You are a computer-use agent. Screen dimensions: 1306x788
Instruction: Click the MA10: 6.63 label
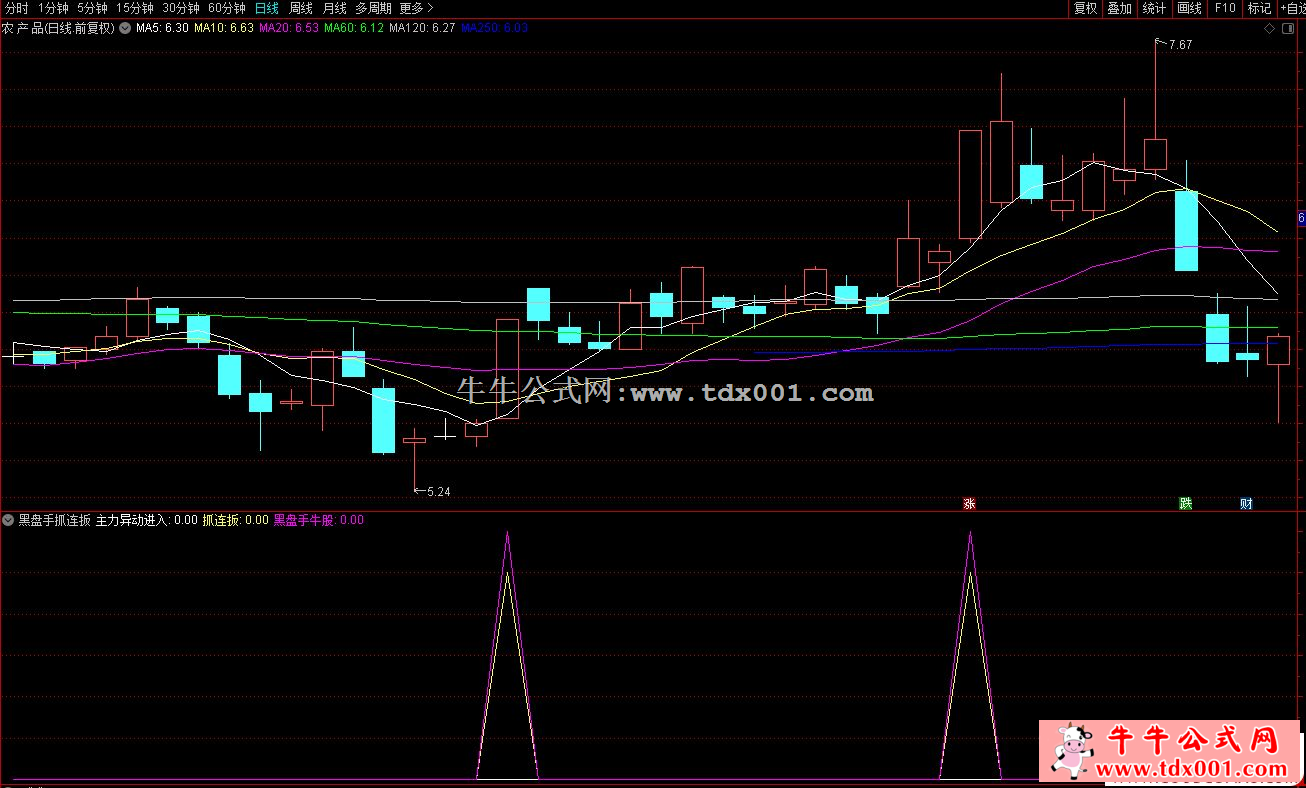(x=223, y=28)
